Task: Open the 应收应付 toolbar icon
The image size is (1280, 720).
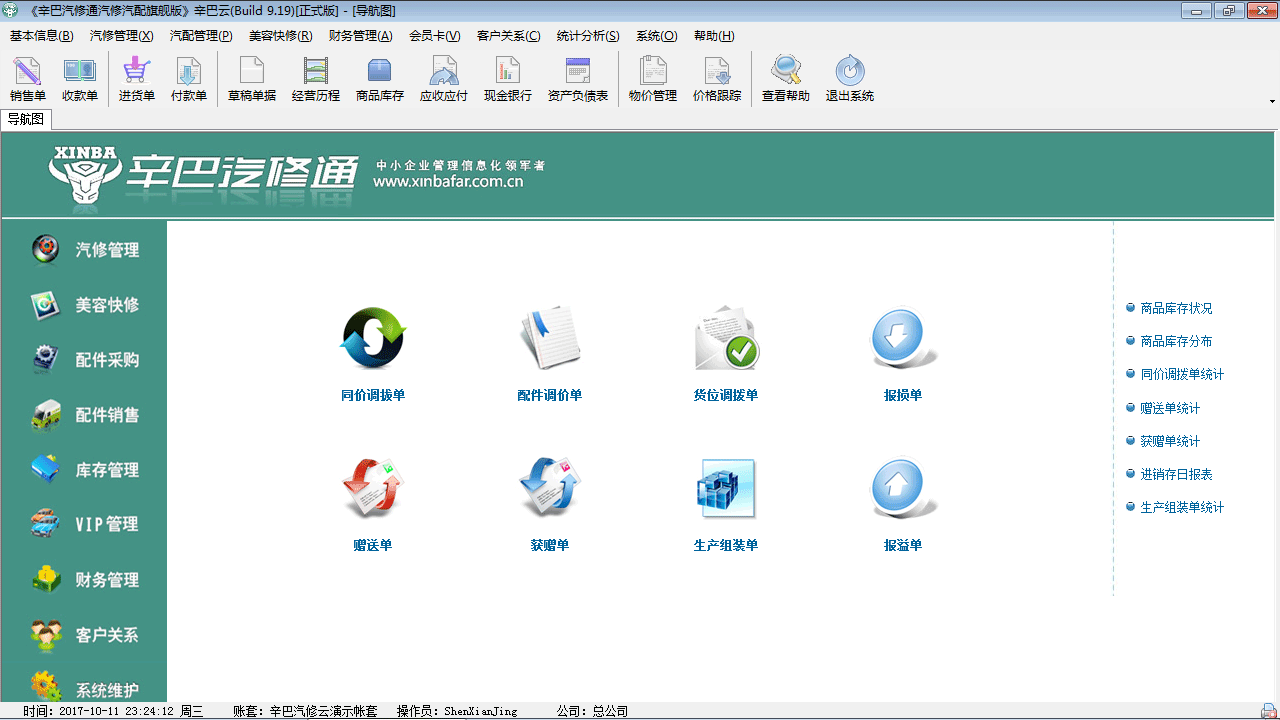Action: coord(444,79)
